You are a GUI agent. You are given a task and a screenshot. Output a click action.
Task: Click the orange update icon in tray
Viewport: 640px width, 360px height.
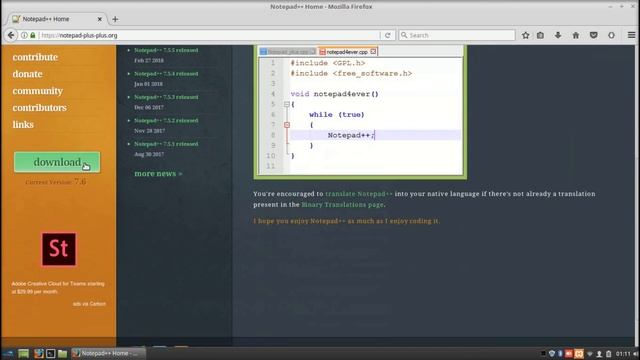click(x=579, y=354)
